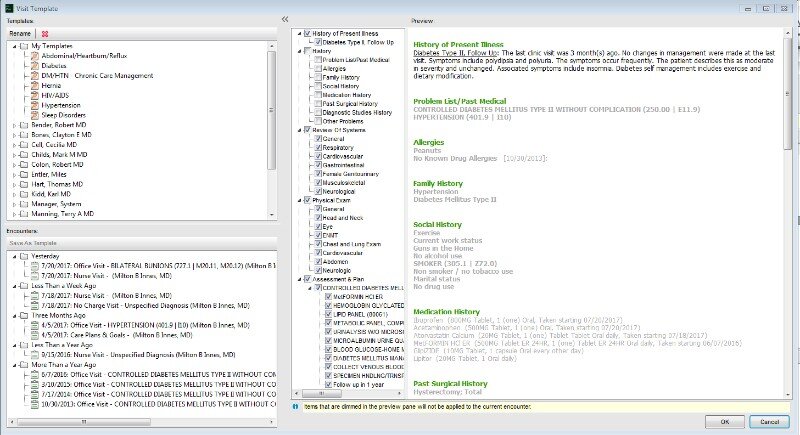The height and width of the screenshot is (435, 800).
Task: Click the red delete template icon
Action: [x=45, y=33]
